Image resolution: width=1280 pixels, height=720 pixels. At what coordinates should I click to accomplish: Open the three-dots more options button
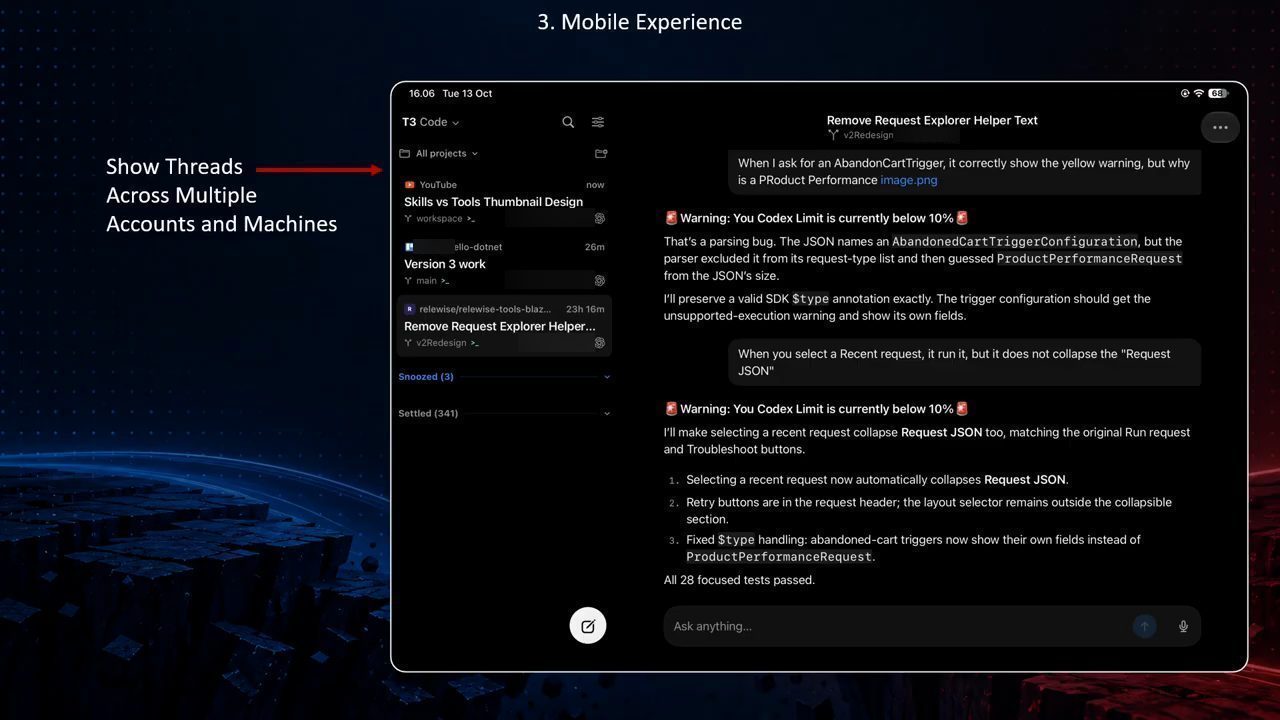(x=1220, y=127)
